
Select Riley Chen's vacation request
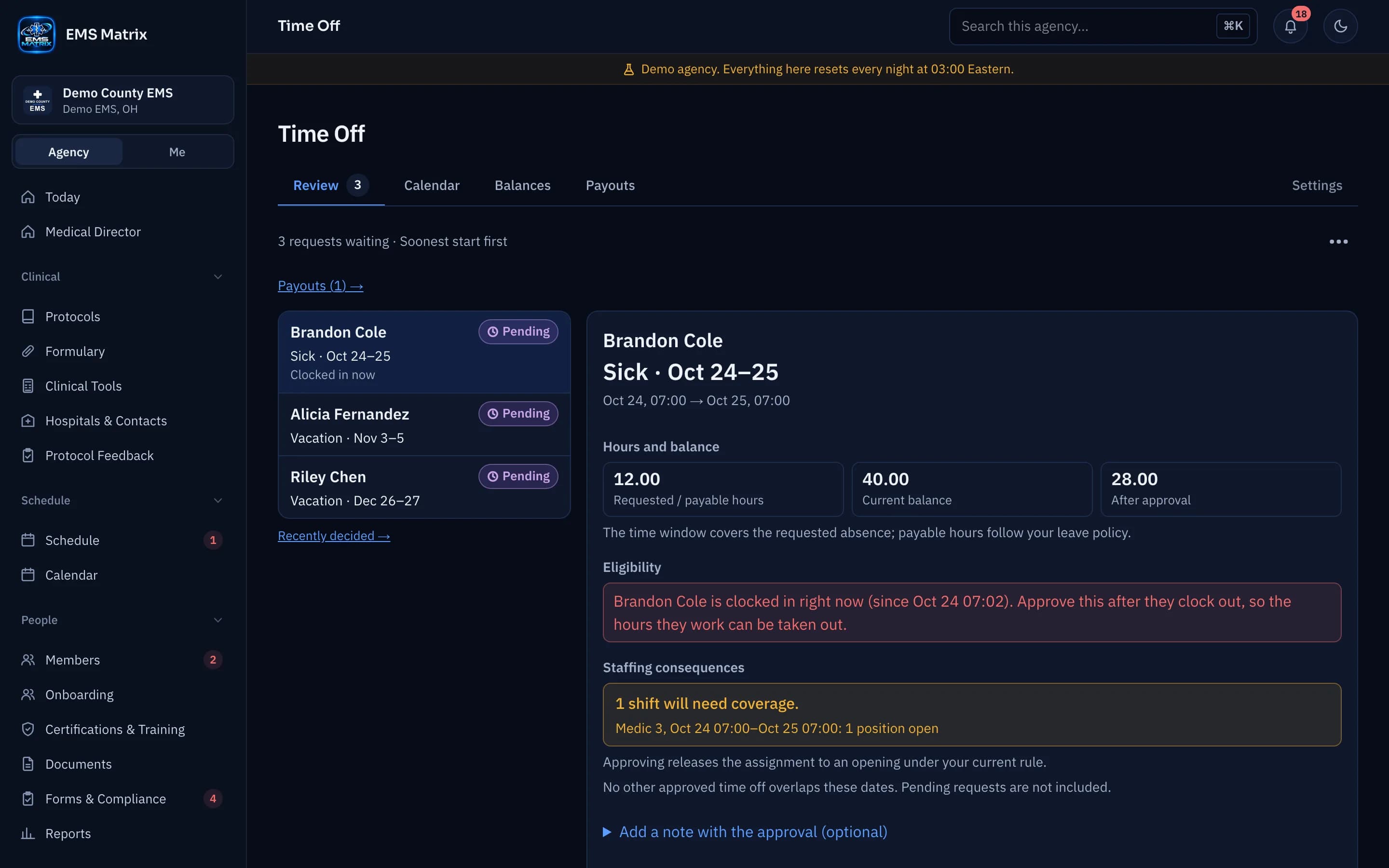click(424, 488)
